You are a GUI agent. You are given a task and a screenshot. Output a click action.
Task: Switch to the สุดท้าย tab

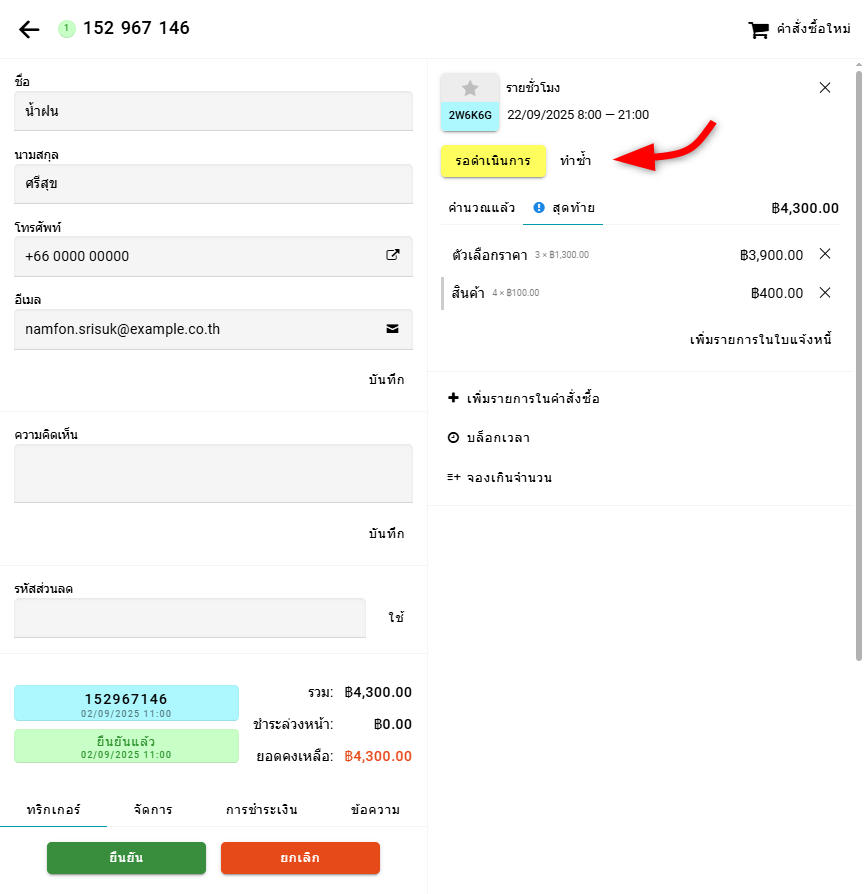(565, 208)
